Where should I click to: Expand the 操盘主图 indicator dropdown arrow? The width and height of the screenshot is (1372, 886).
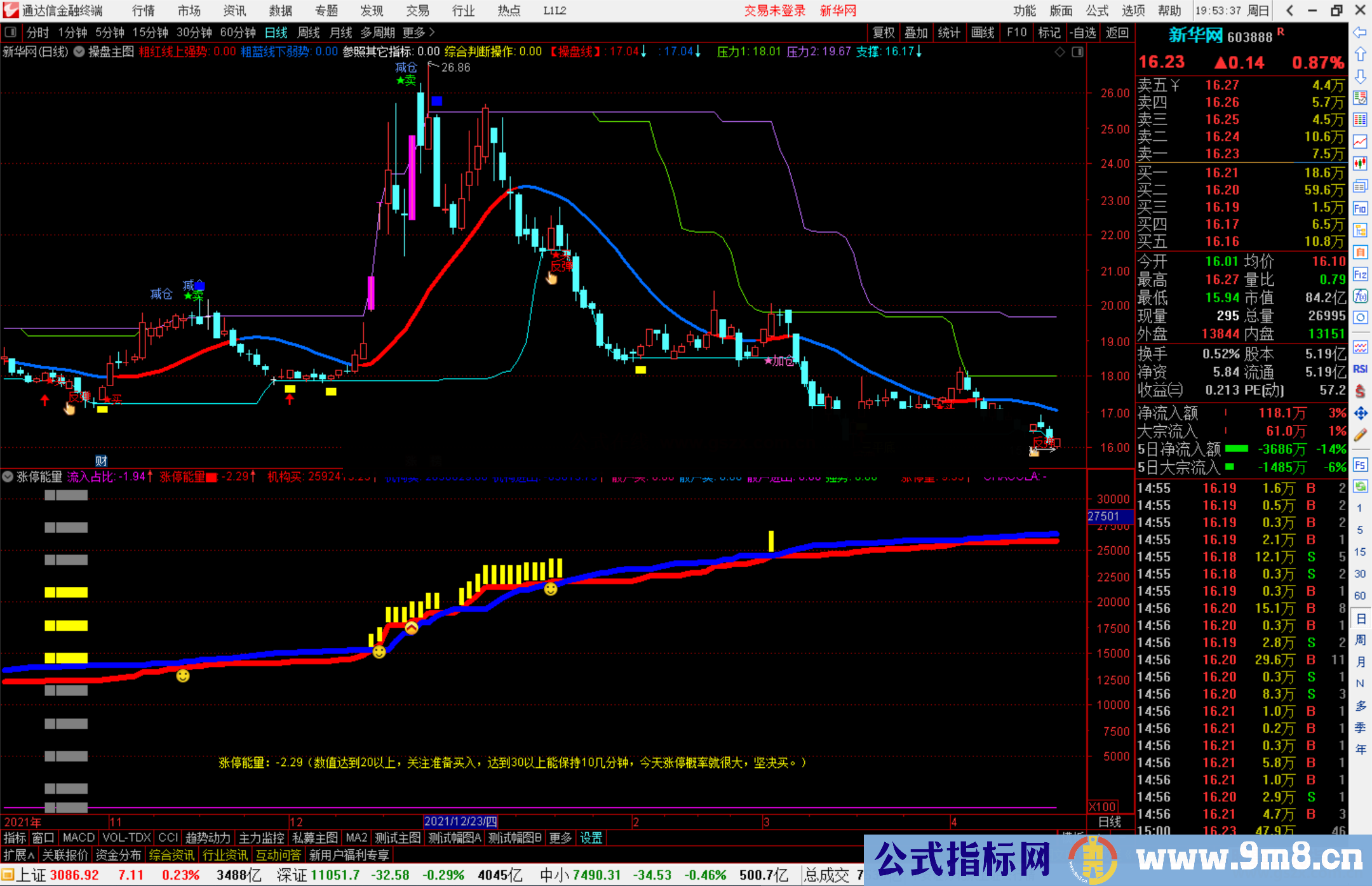pyautogui.click(x=79, y=52)
